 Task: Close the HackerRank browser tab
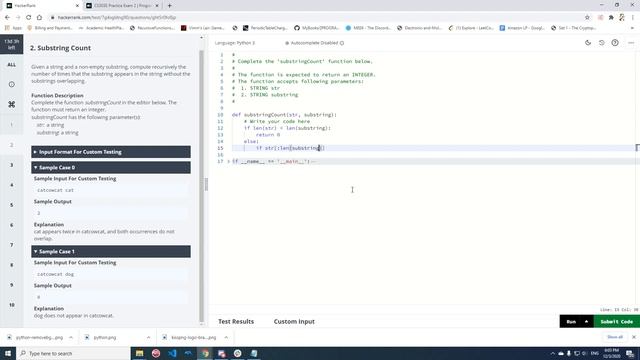[77, 6]
